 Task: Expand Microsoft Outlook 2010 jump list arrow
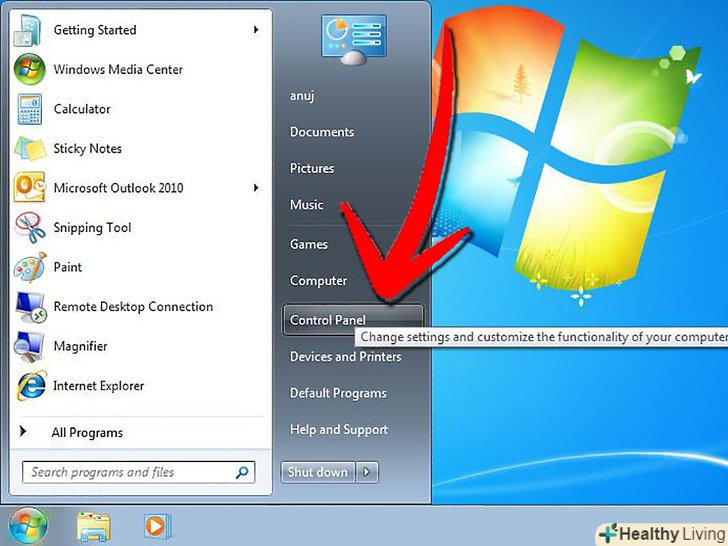pyautogui.click(x=256, y=188)
